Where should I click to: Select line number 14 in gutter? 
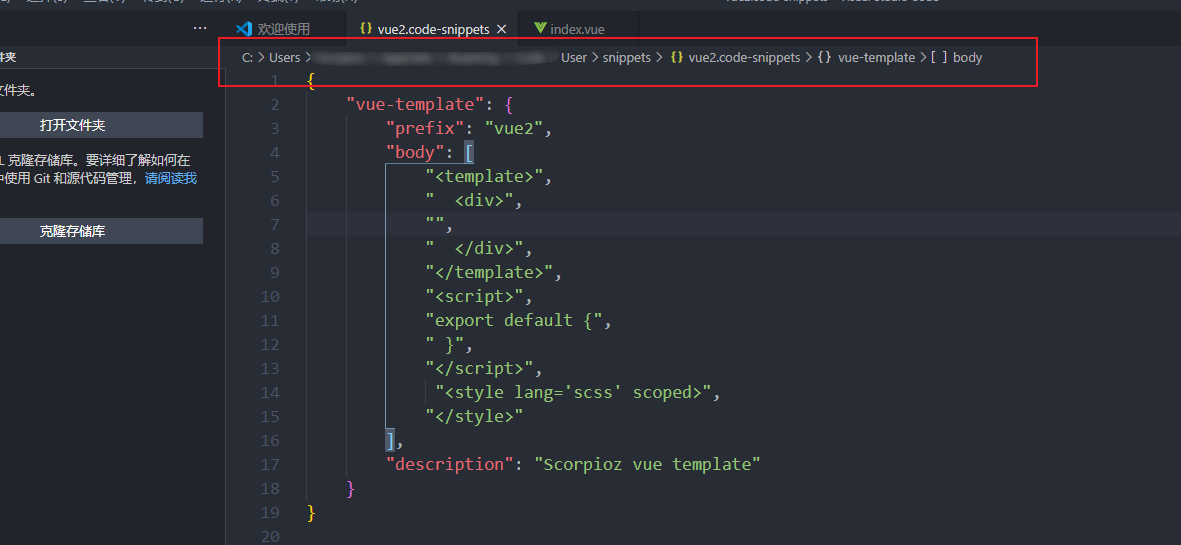pyautogui.click(x=270, y=392)
